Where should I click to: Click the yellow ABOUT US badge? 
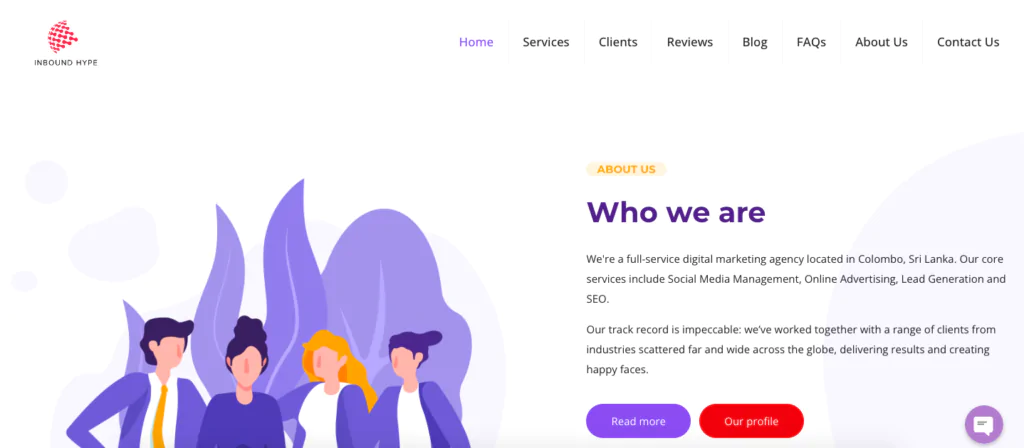[626, 169]
